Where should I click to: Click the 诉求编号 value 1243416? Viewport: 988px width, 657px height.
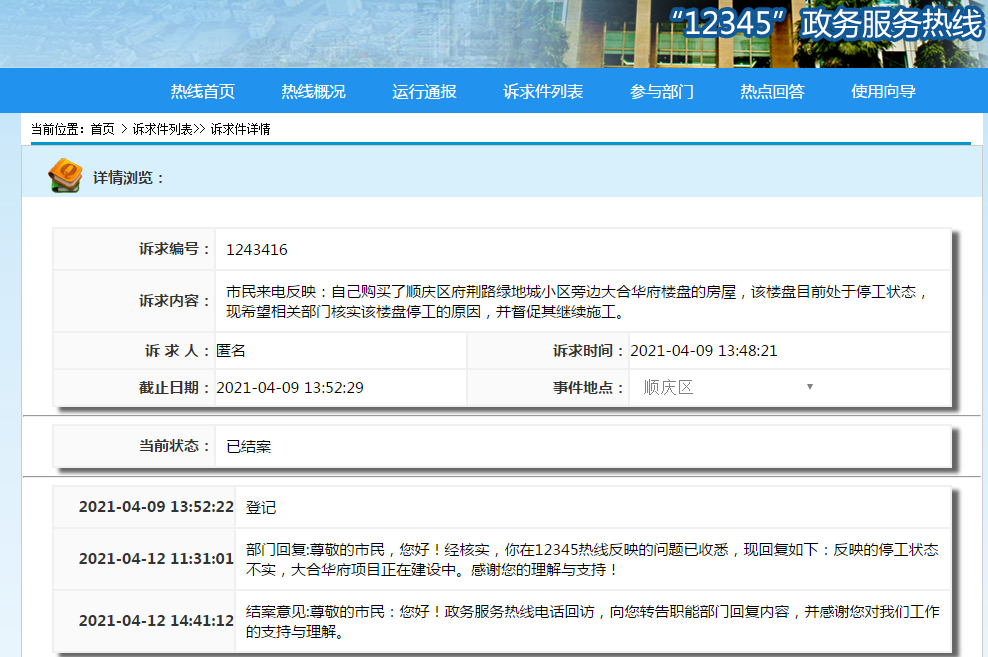(x=257, y=250)
